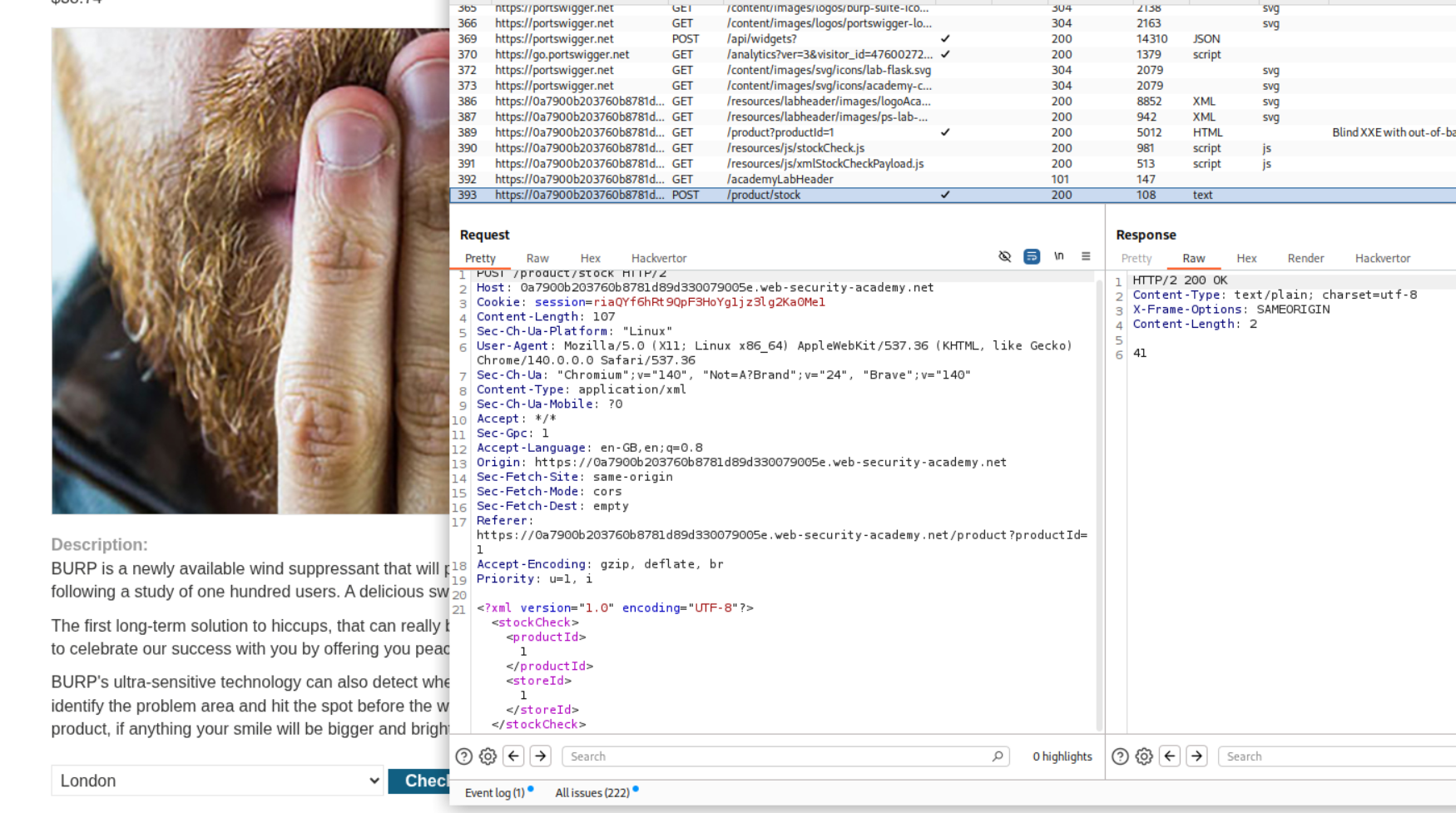Toggle show non-printable characters (\n)

[1059, 257]
